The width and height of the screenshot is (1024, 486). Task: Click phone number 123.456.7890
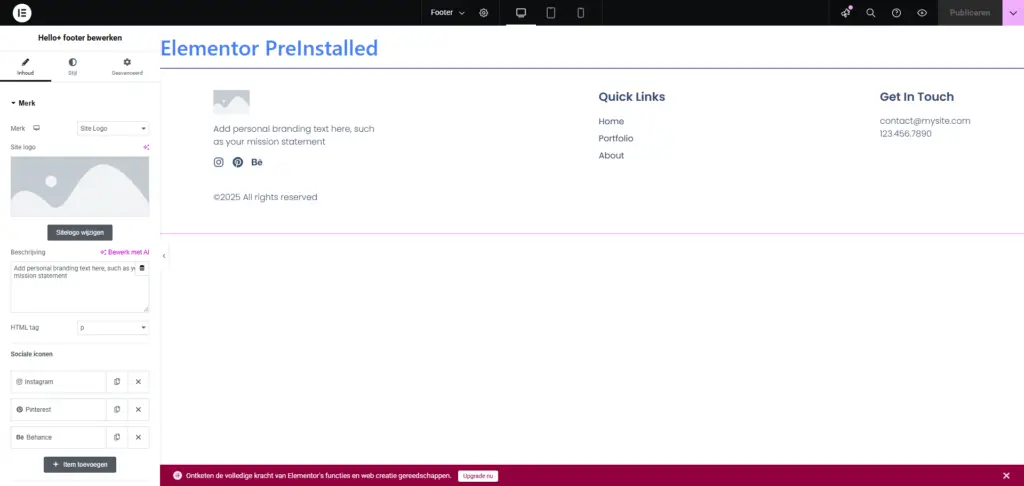click(906, 133)
